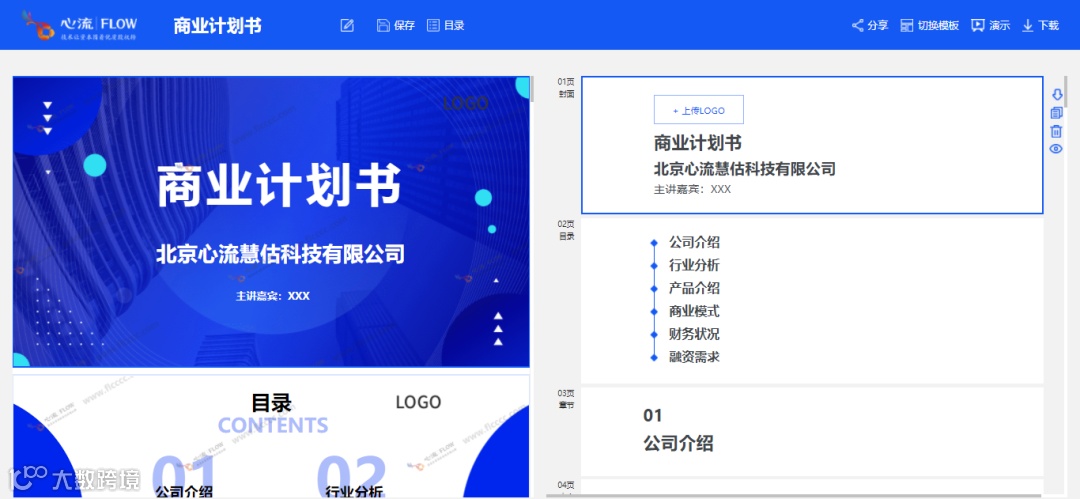The height and width of the screenshot is (499, 1080).
Task: Edit the 主讲嘉宾：XXX speaker line
Action: [692, 189]
